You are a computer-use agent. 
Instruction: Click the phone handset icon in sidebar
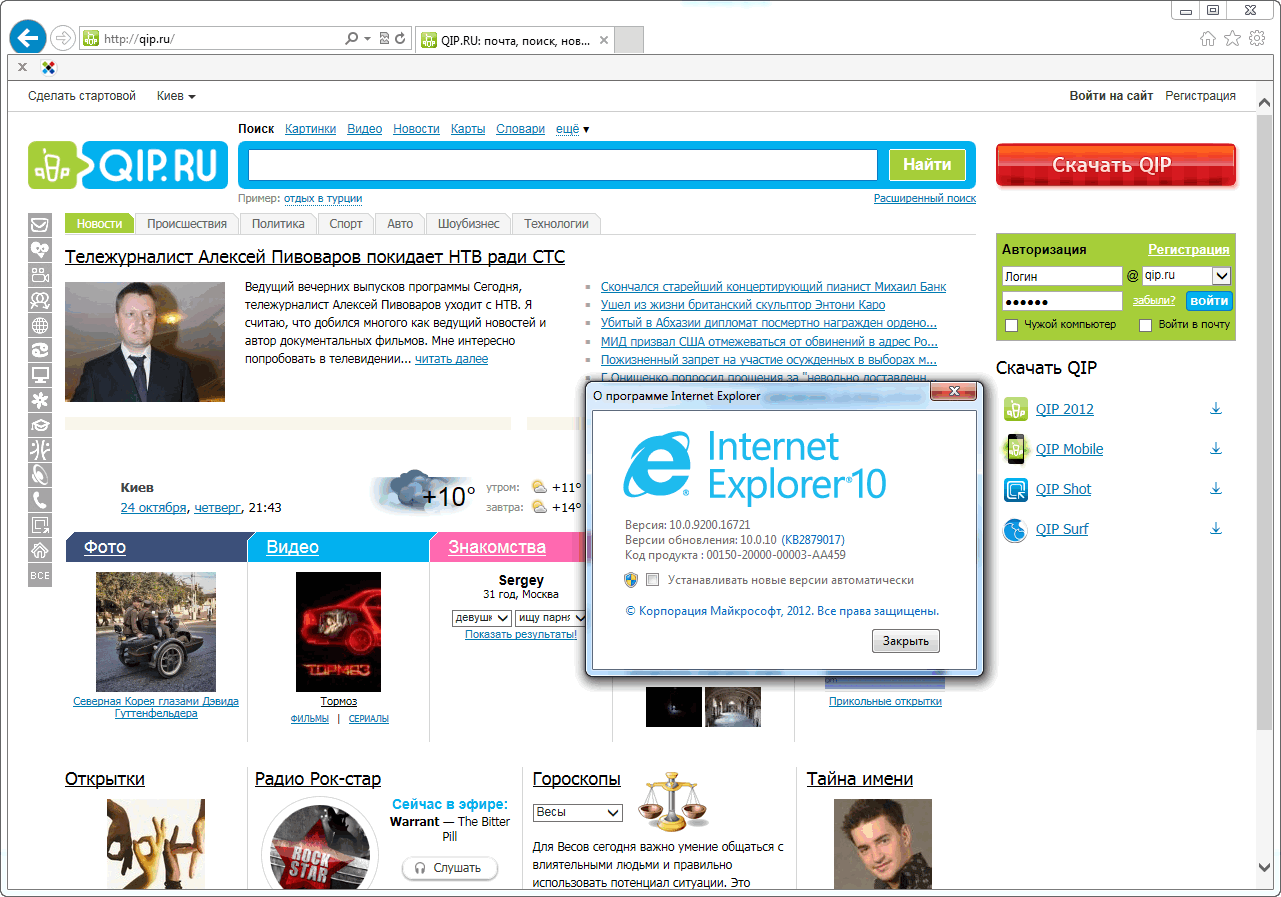(40, 500)
